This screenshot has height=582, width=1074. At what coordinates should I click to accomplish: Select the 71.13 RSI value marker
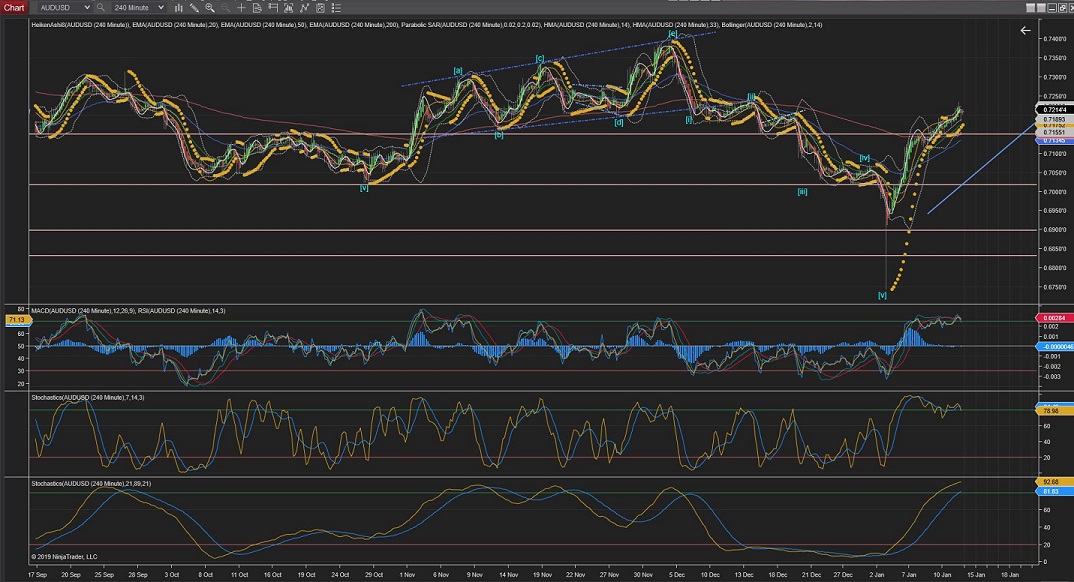(x=16, y=320)
